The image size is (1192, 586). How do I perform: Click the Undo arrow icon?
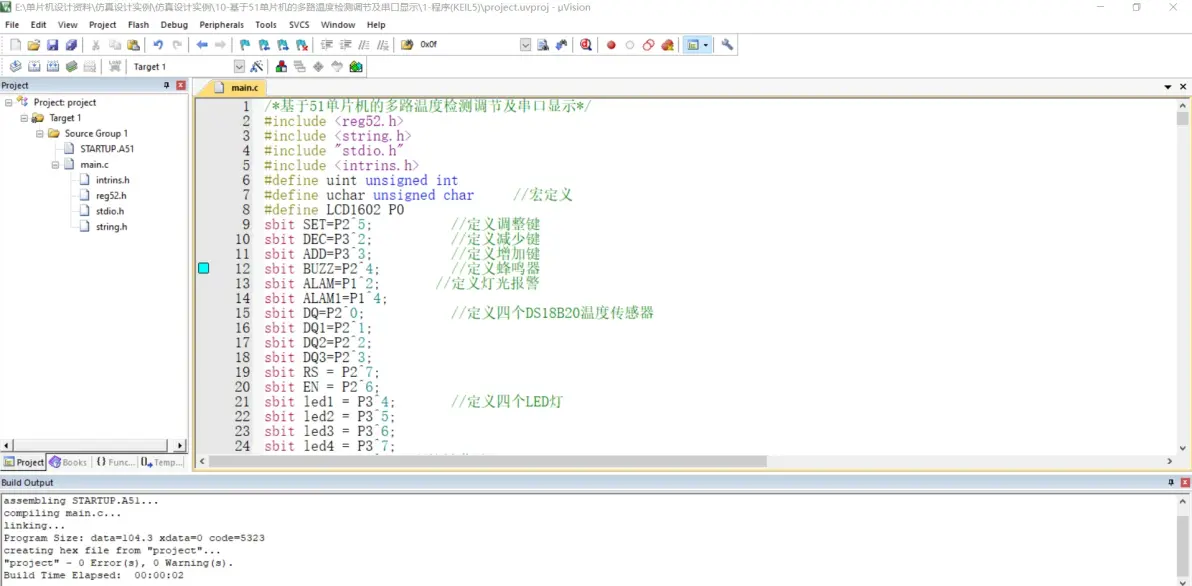click(158, 45)
